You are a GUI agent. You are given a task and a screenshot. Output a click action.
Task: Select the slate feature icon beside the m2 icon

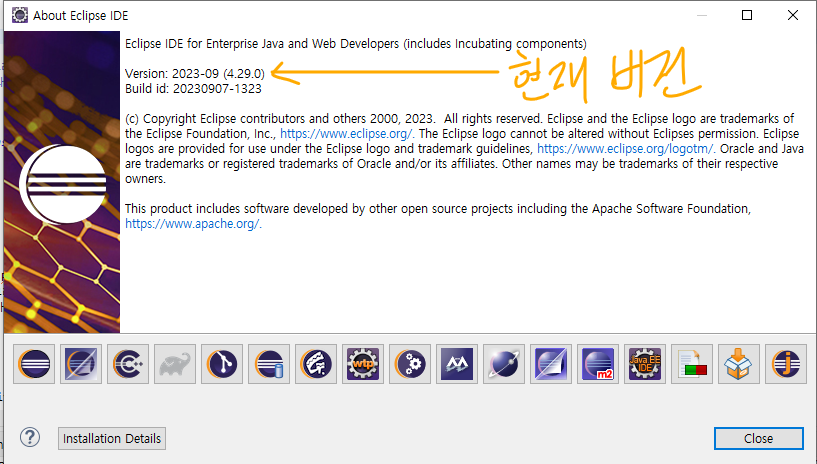click(x=551, y=364)
